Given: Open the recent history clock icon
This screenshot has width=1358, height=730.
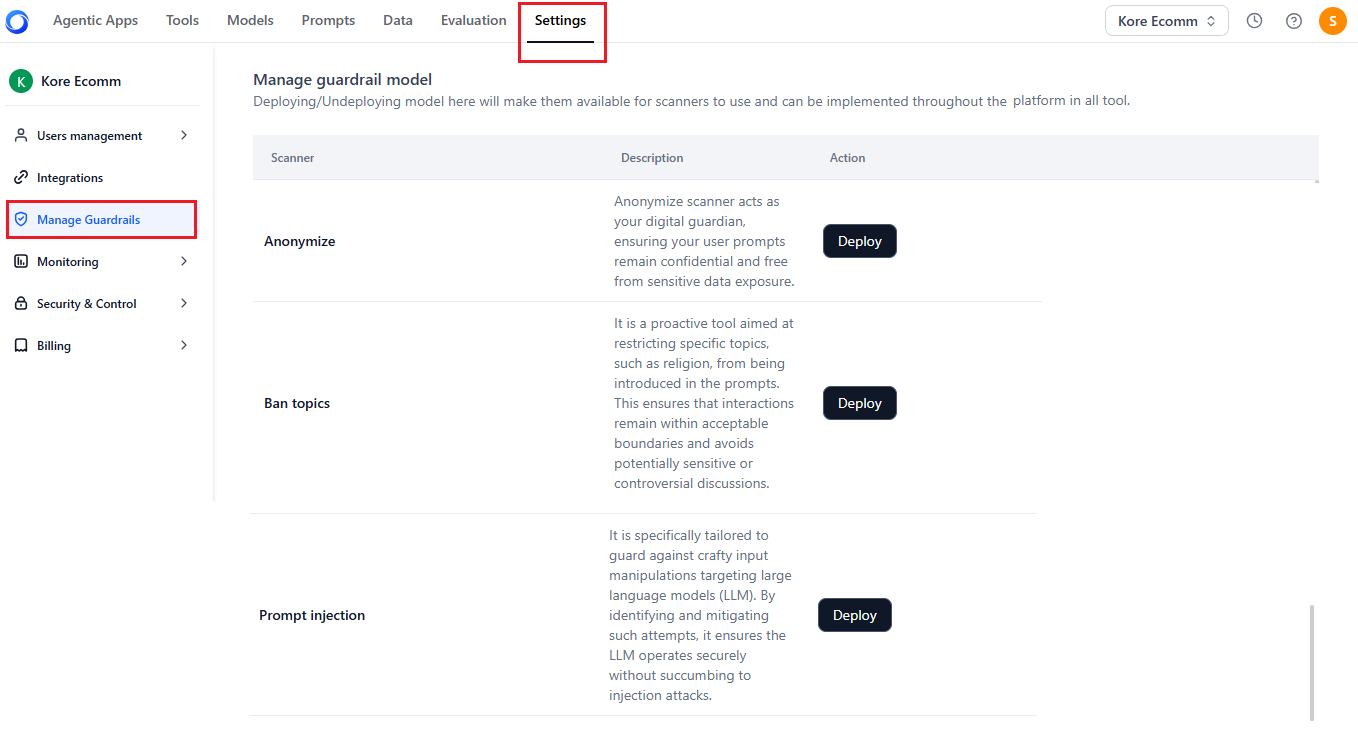Looking at the screenshot, I should pyautogui.click(x=1254, y=20).
